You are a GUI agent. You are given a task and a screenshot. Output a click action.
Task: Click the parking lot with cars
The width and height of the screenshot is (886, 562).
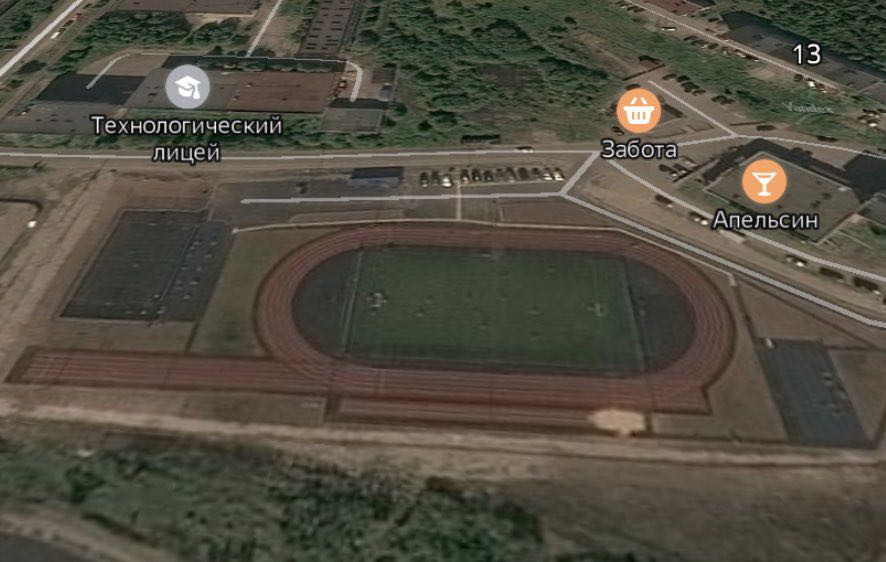point(492,176)
